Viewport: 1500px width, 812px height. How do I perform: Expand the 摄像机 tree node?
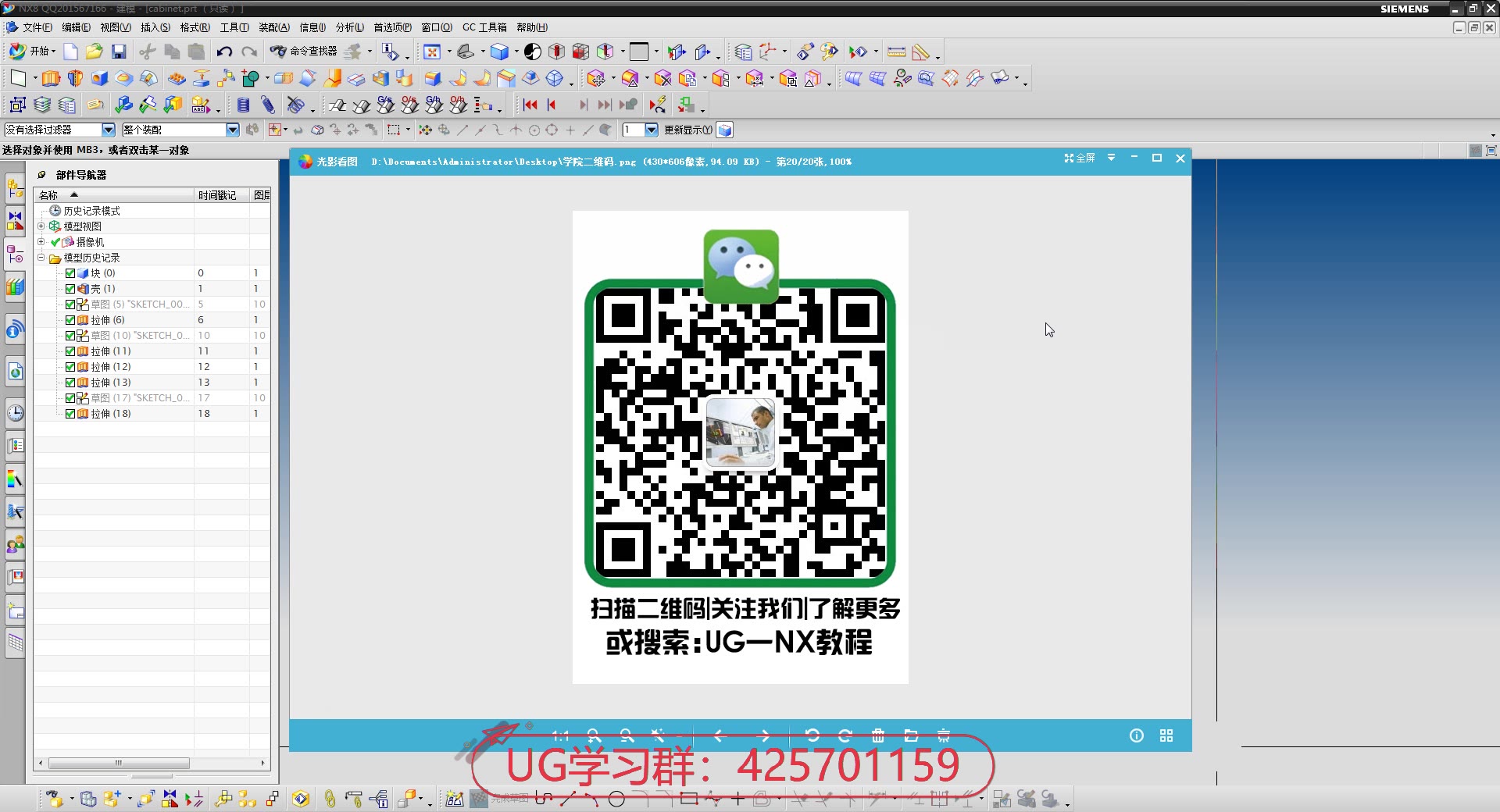pyautogui.click(x=41, y=242)
